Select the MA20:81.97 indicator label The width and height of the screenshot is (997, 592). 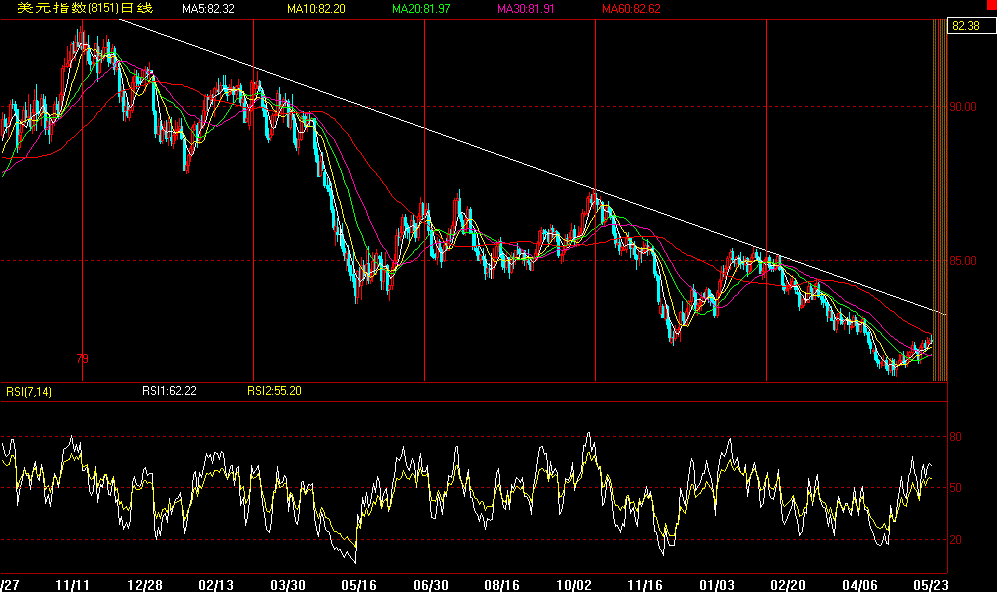[x=421, y=9]
